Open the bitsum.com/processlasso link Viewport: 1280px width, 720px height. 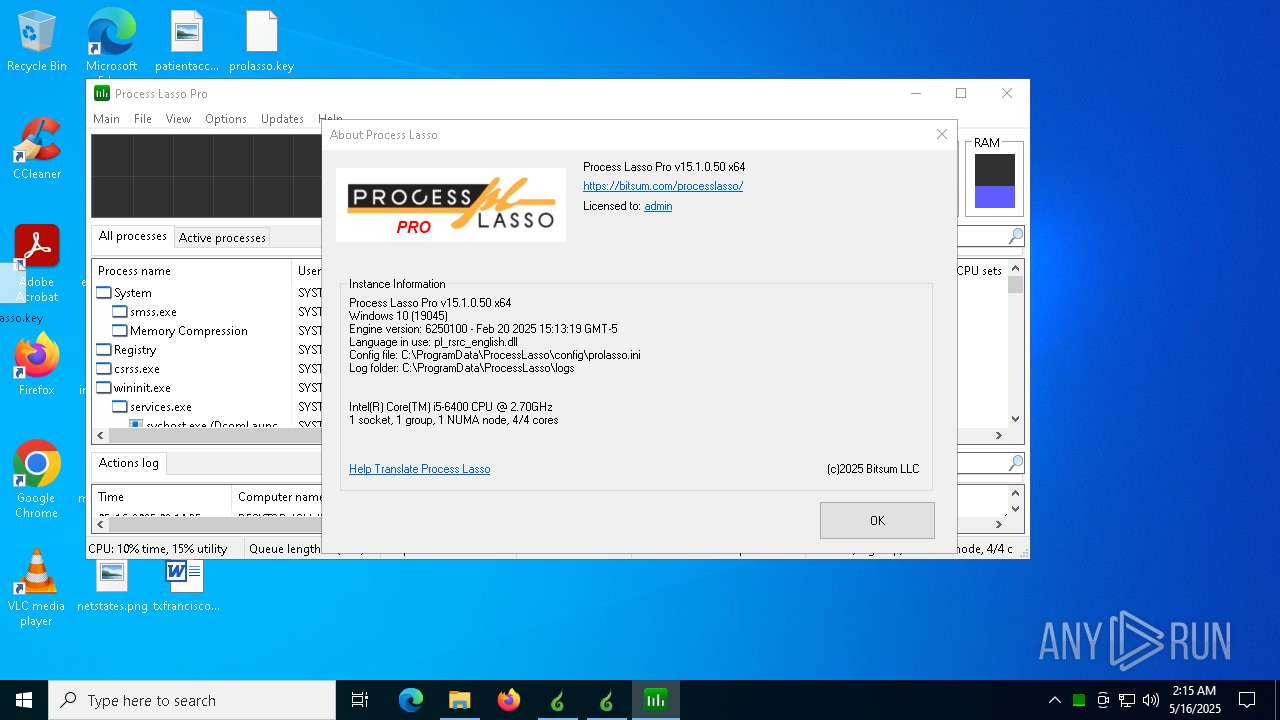pyautogui.click(x=663, y=186)
